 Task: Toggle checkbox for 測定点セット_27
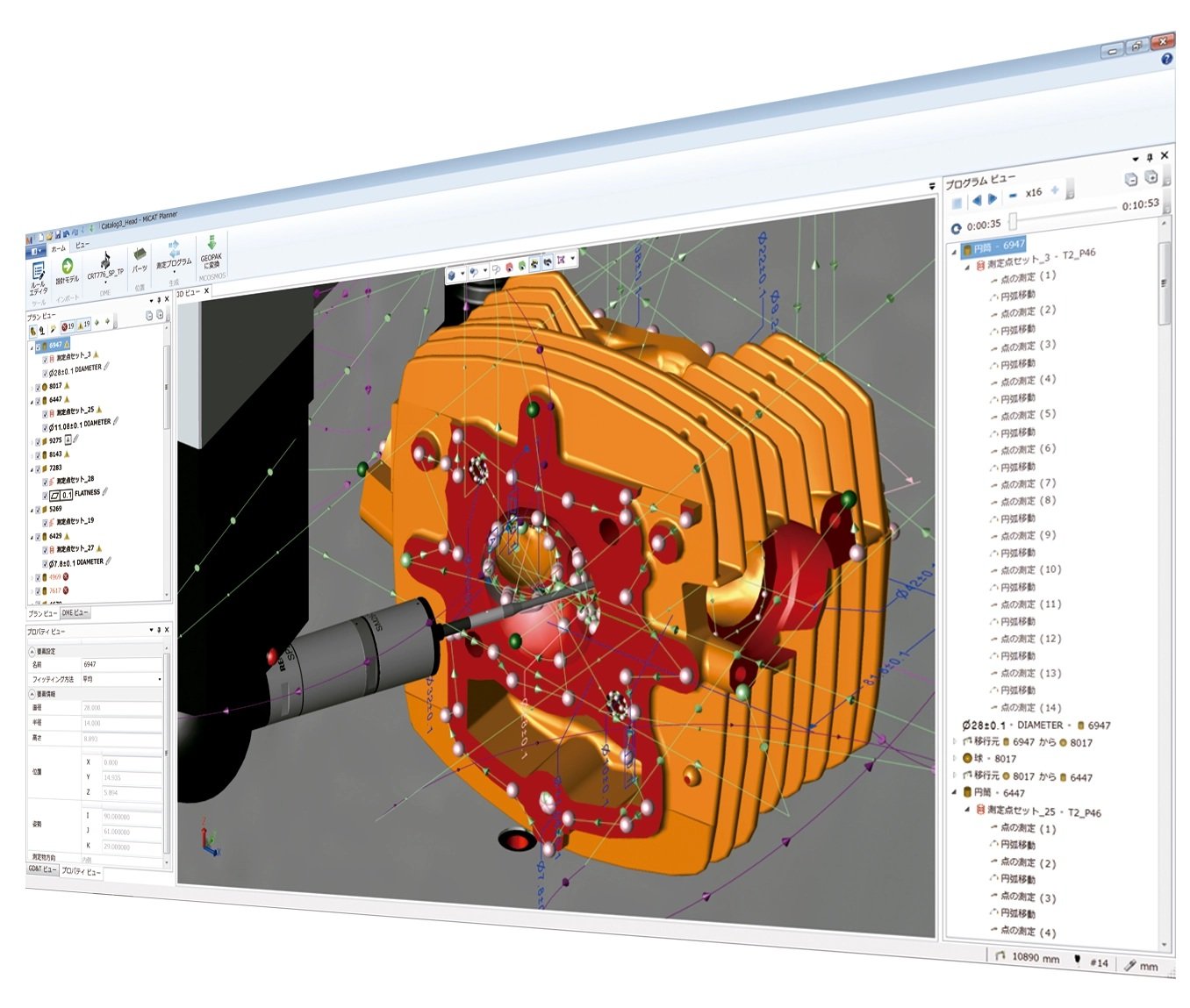pos(46,550)
